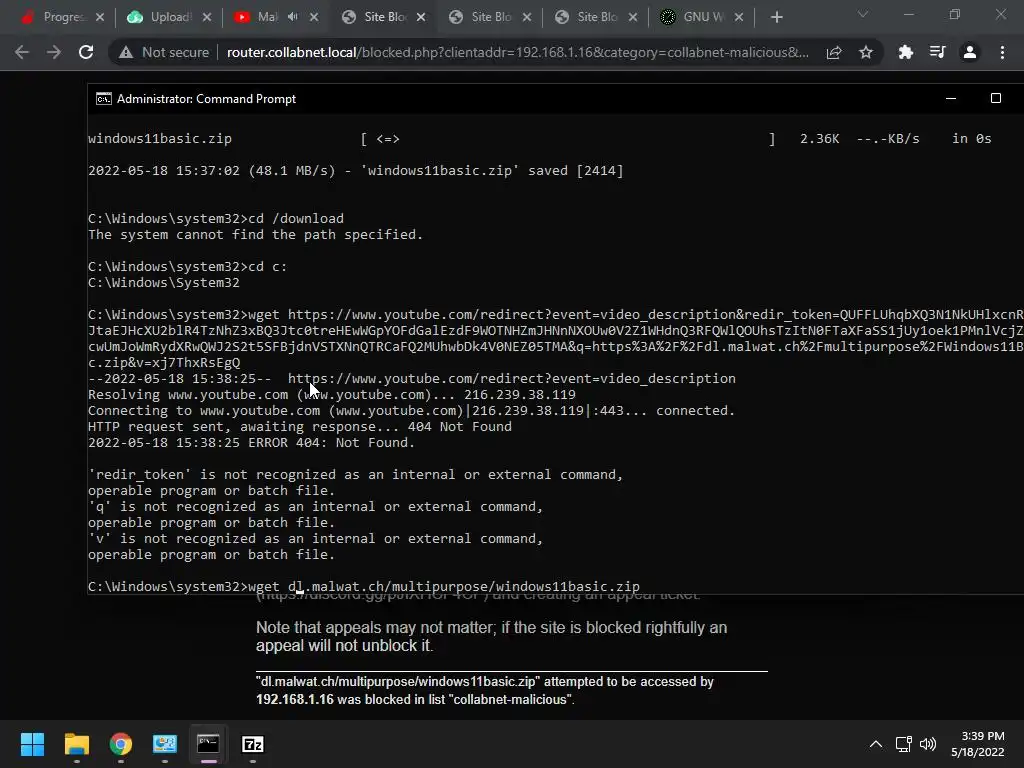Show hidden system tray icons
The image size is (1024, 768).
pos(876,744)
